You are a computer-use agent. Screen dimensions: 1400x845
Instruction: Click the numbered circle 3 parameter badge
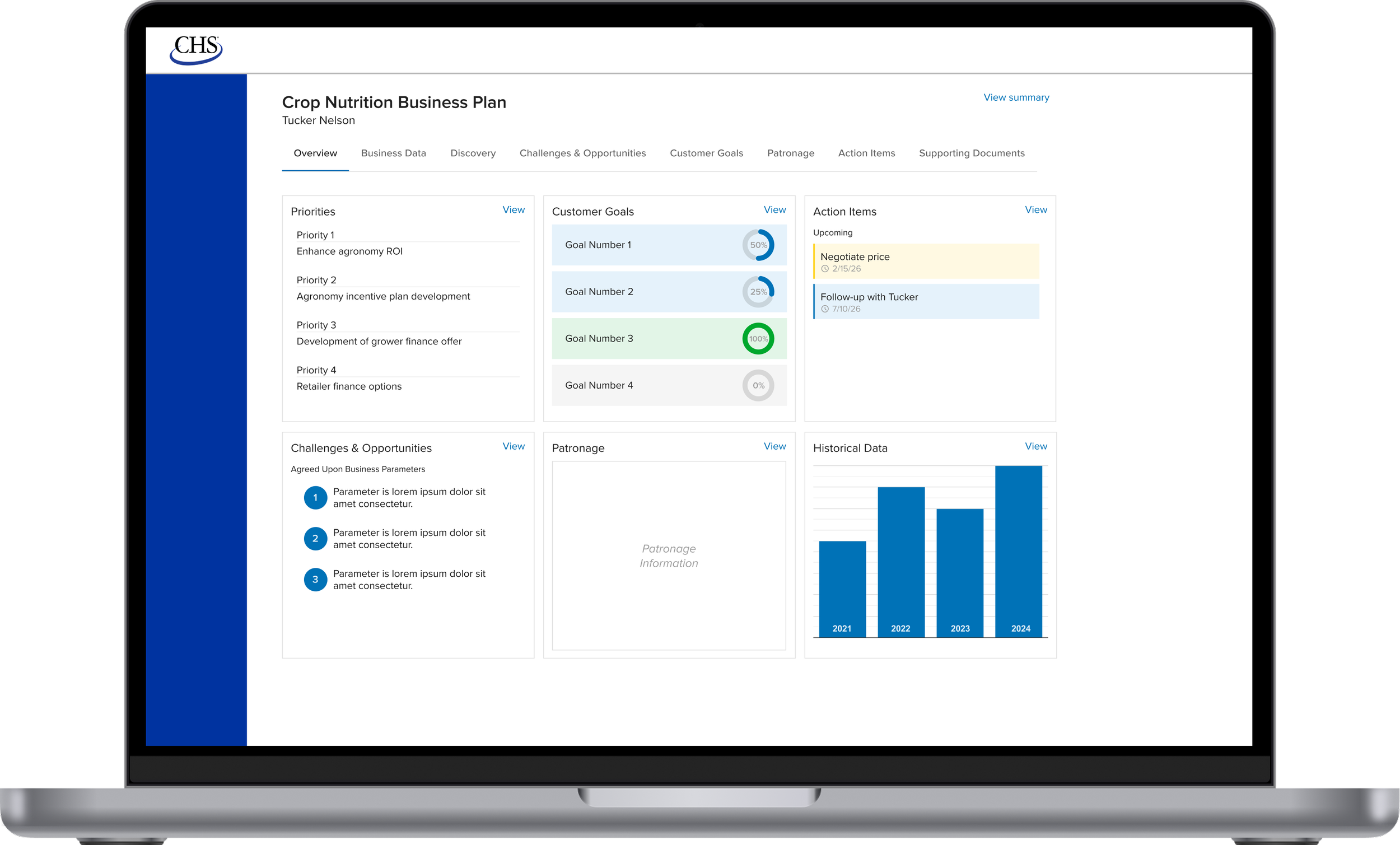[315, 580]
